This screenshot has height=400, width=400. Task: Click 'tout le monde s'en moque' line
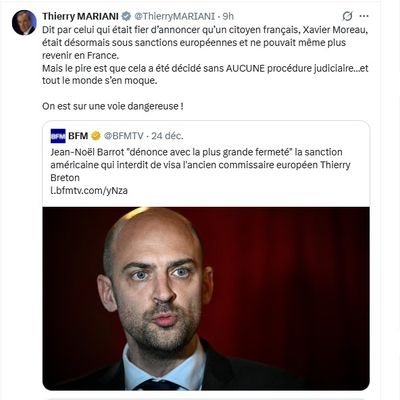coord(99,81)
